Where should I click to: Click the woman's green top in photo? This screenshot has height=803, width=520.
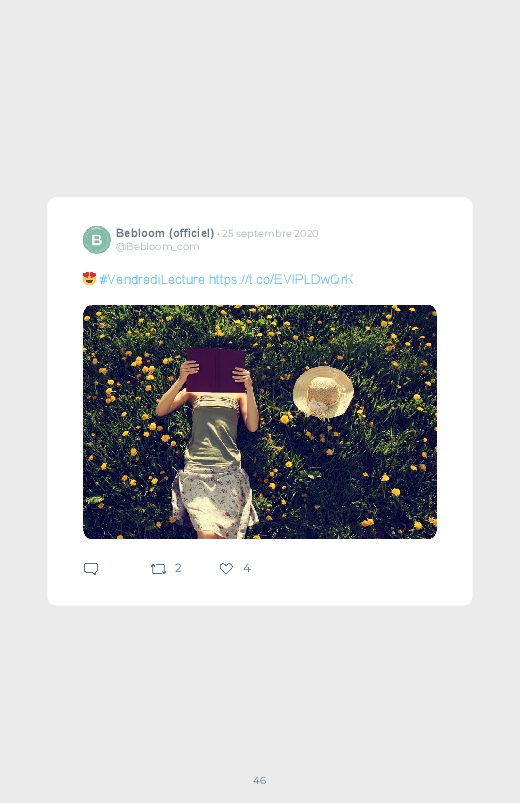click(214, 433)
